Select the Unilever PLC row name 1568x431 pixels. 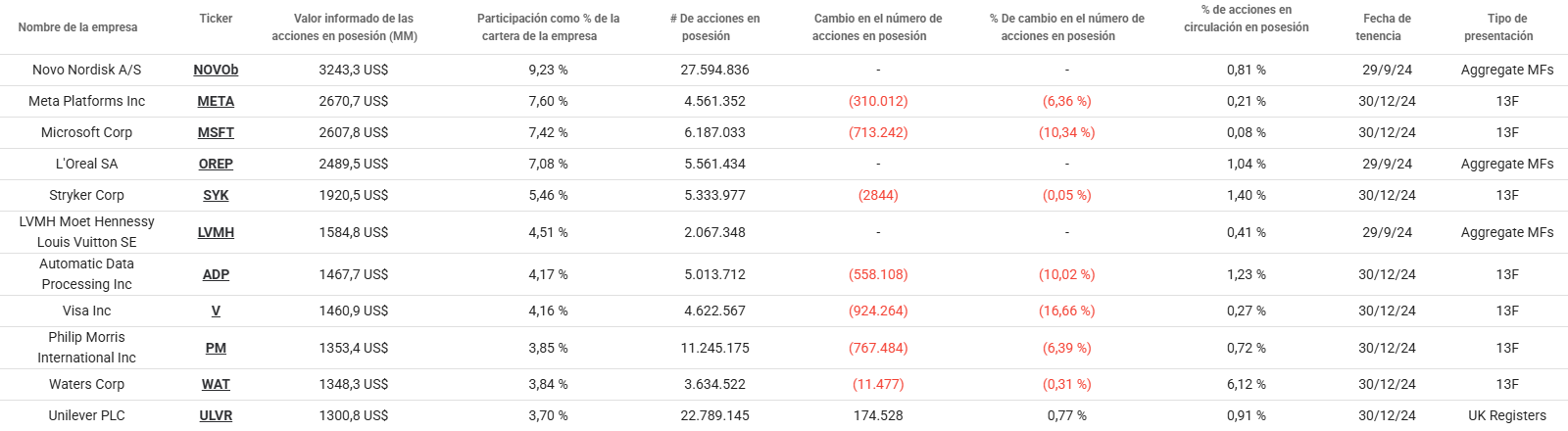coord(86,415)
